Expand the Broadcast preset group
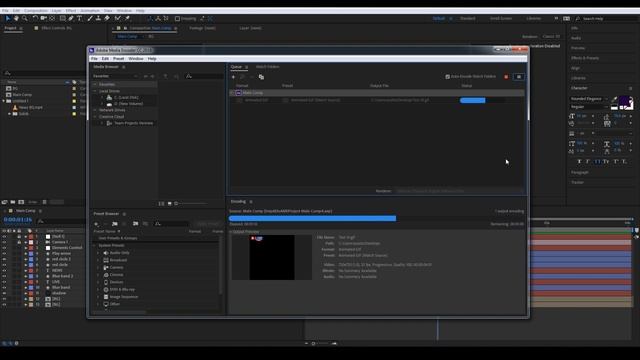640x360 pixels. [98, 260]
